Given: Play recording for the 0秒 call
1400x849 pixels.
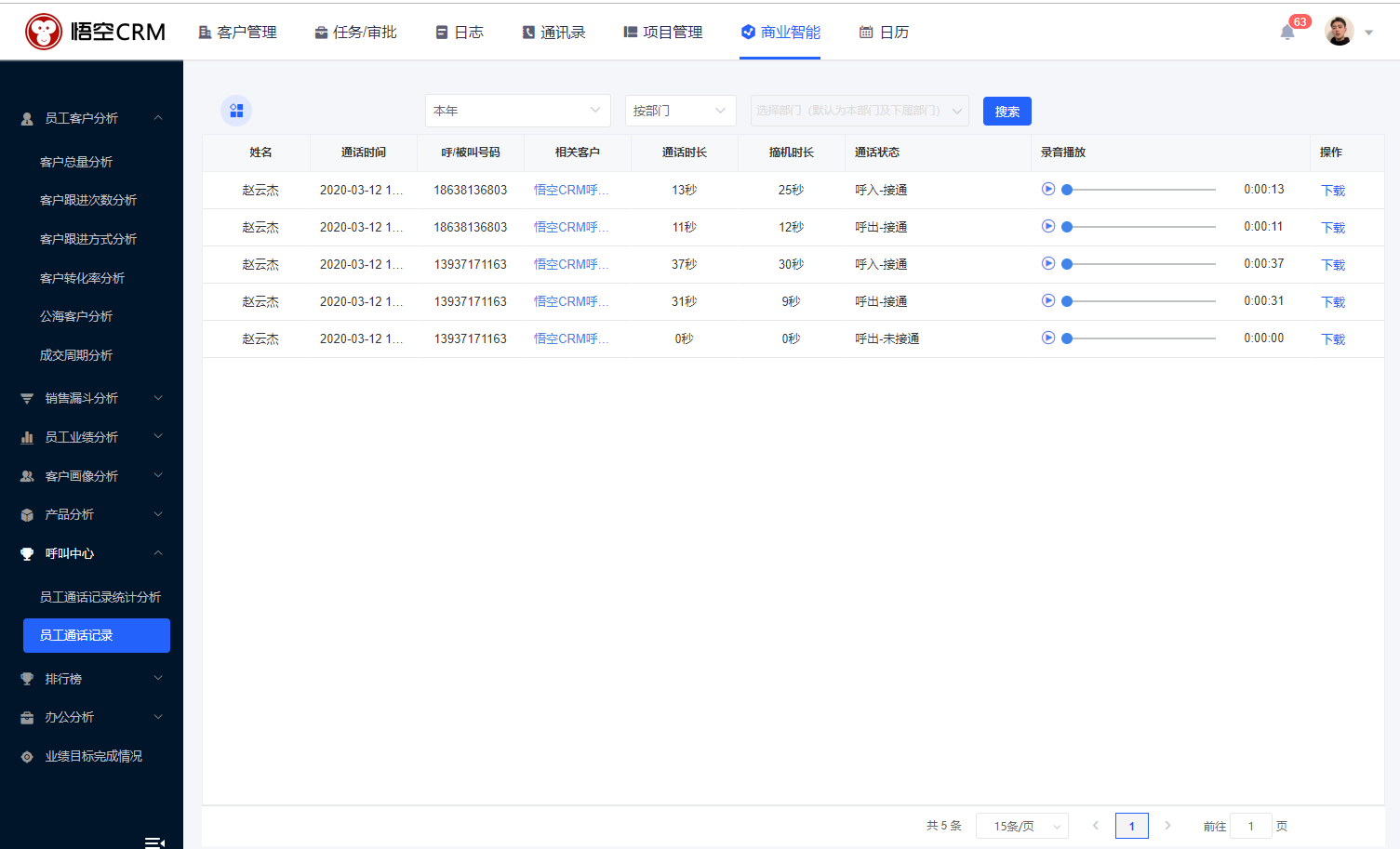Looking at the screenshot, I should pyautogui.click(x=1048, y=338).
